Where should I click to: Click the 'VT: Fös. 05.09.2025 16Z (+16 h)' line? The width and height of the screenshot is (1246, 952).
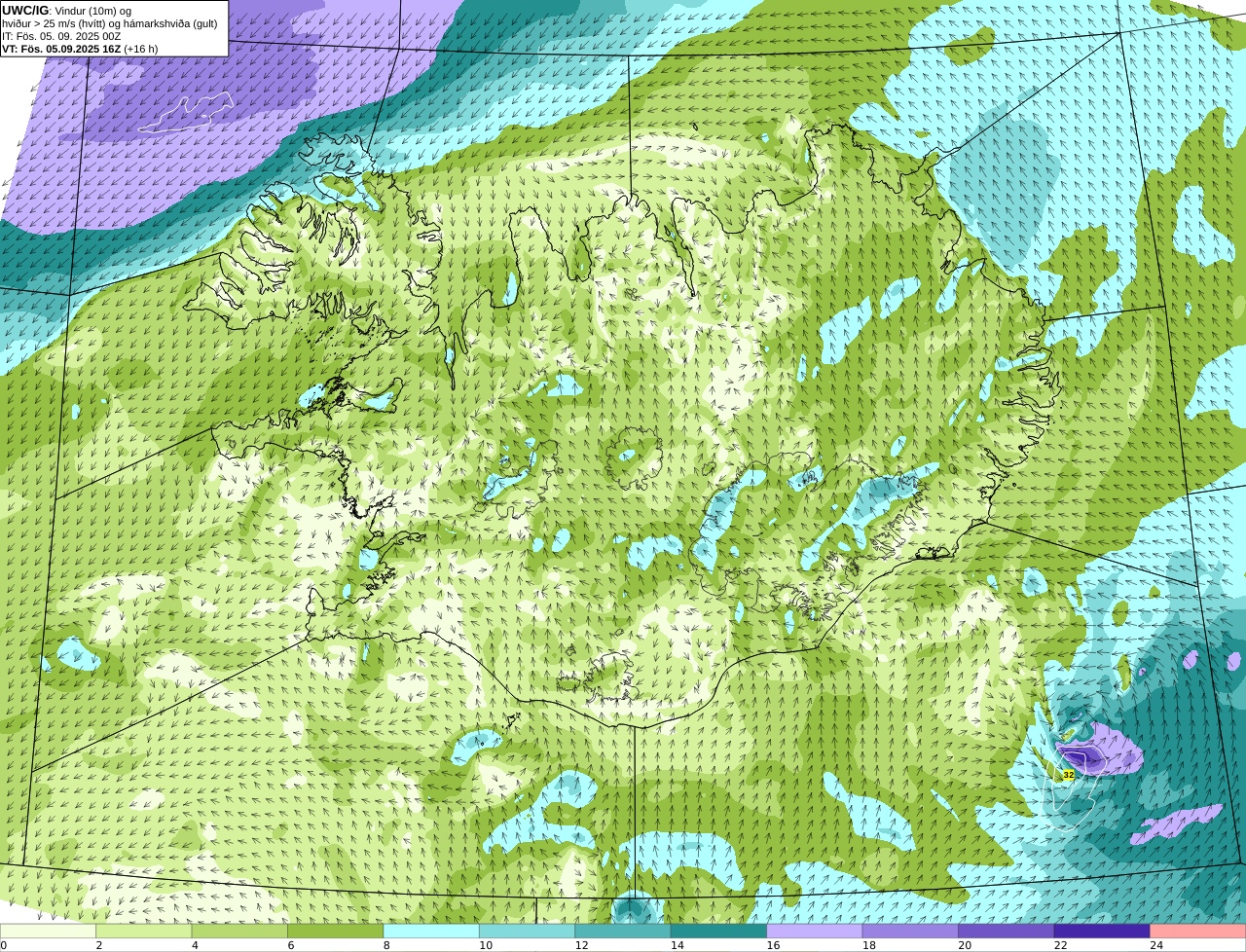coord(80,49)
